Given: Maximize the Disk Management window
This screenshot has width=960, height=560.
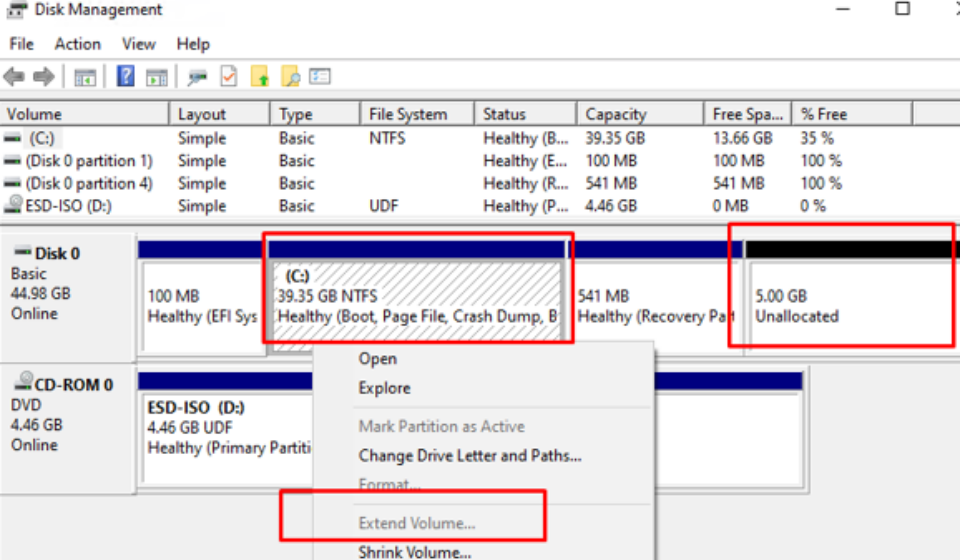Looking at the screenshot, I should 902,9.
